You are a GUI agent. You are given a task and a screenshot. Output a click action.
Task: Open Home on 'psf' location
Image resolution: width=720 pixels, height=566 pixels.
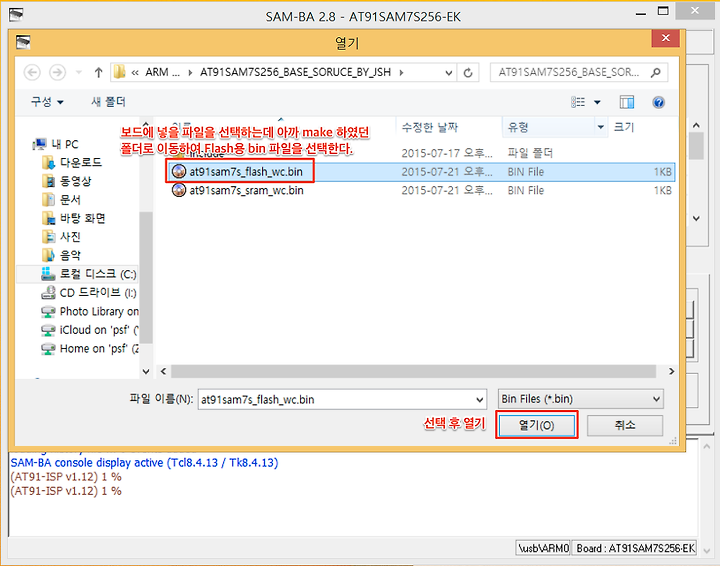click(90, 348)
